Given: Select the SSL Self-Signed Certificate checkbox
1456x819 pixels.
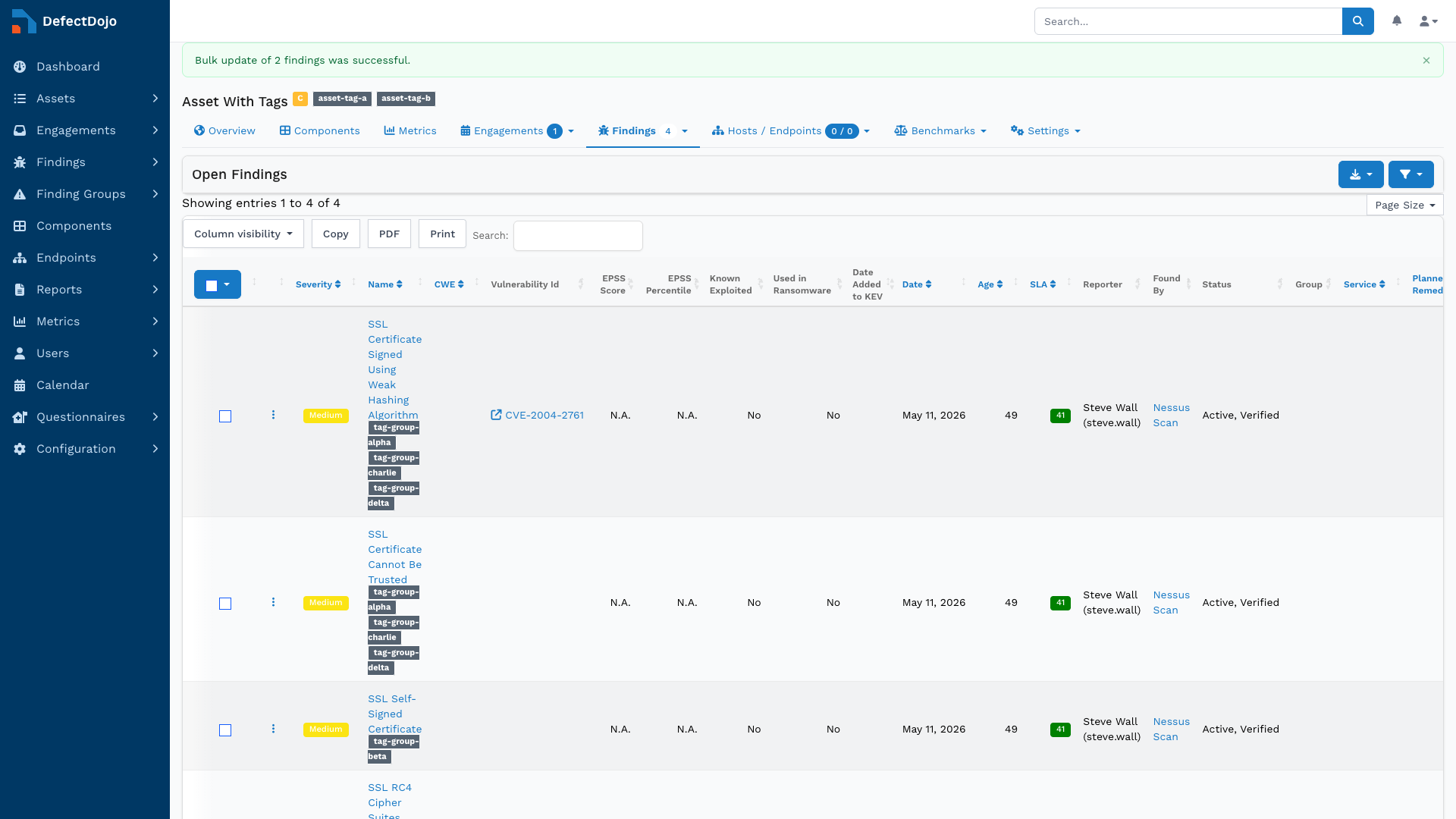Looking at the screenshot, I should (225, 730).
